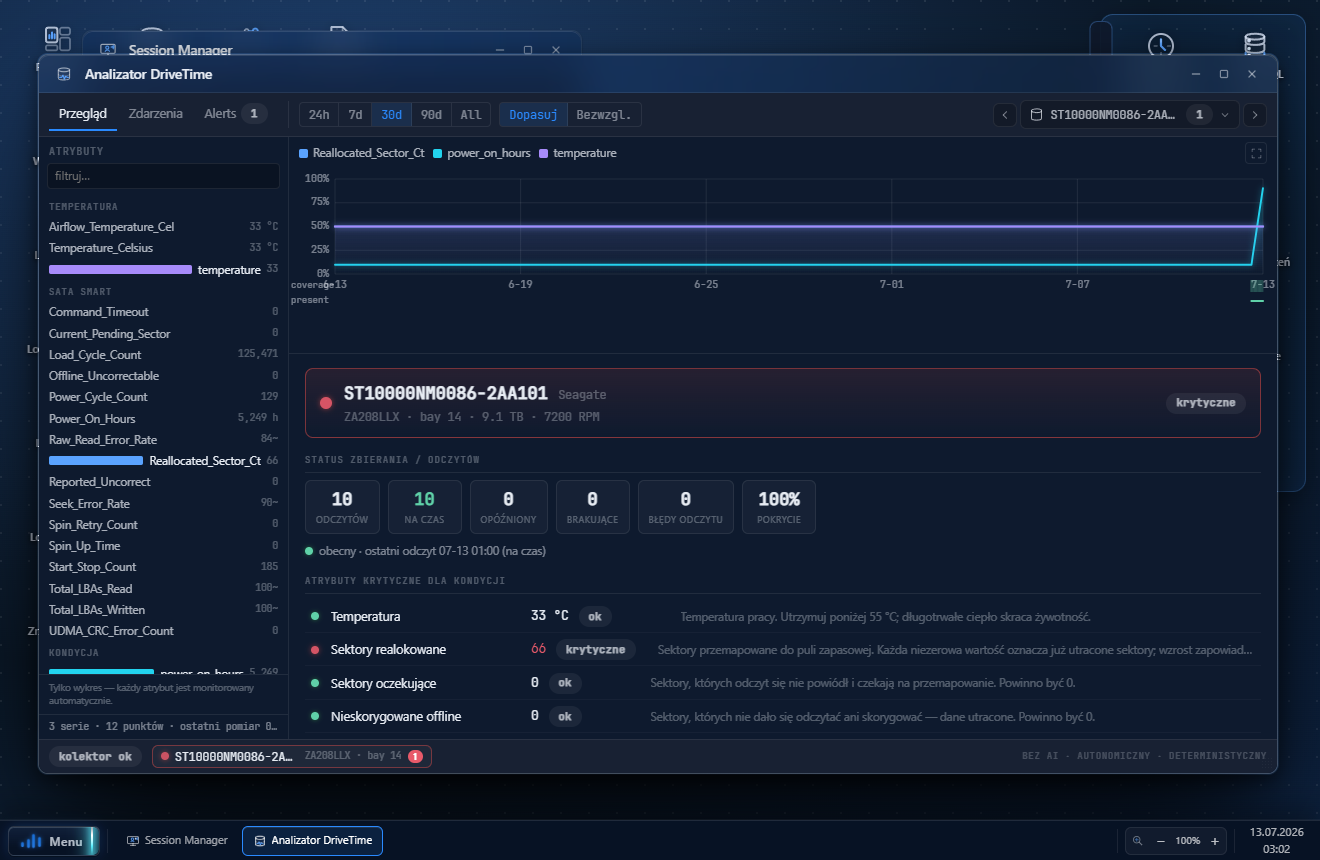The width and height of the screenshot is (1320, 860).
Task: Click the 7-13 marker on the chart axis
Action: pyautogui.click(x=1262, y=285)
